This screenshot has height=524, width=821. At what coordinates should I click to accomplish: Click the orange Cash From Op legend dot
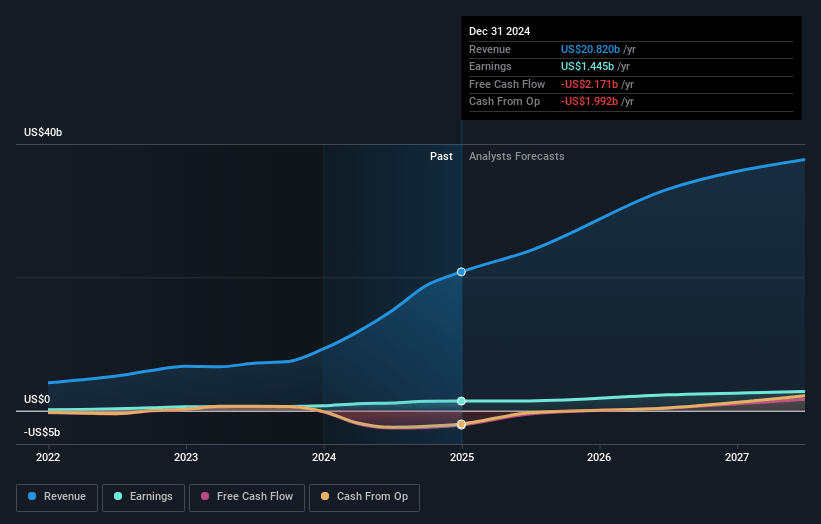(x=325, y=496)
